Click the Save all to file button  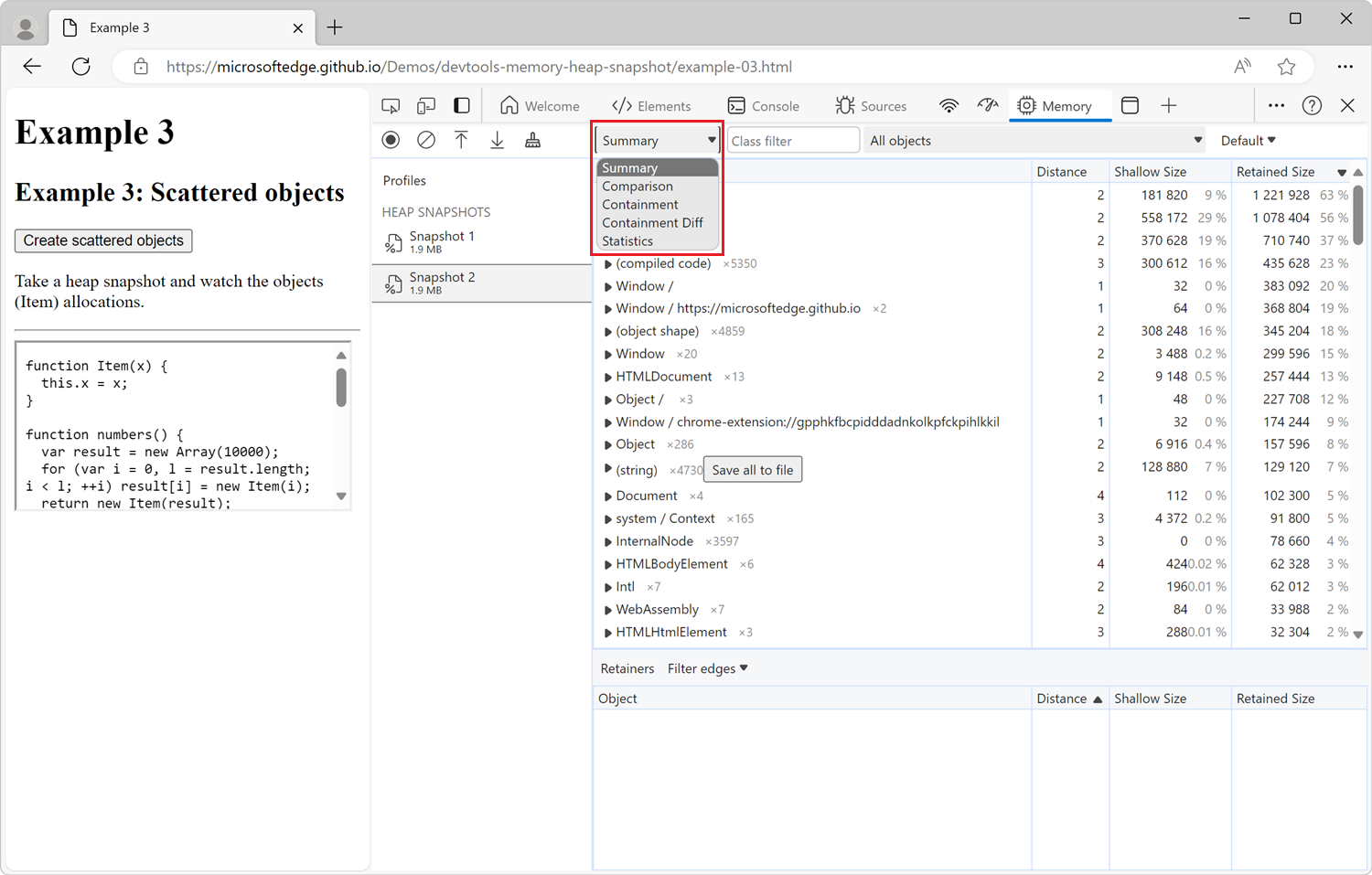(x=752, y=469)
